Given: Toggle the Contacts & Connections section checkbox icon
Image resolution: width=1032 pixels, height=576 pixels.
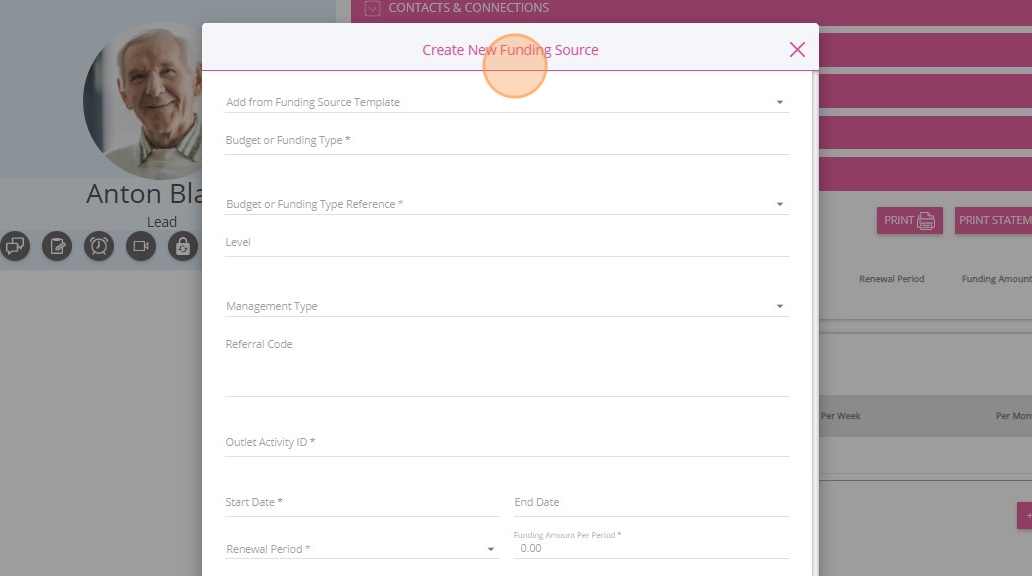Looking at the screenshot, I should click(373, 9).
